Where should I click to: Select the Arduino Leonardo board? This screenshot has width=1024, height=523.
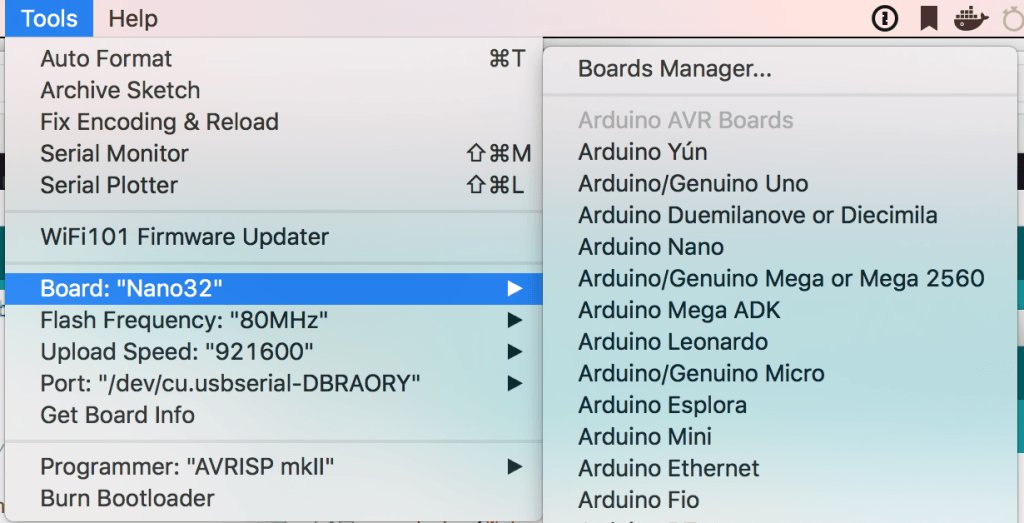click(780, 342)
